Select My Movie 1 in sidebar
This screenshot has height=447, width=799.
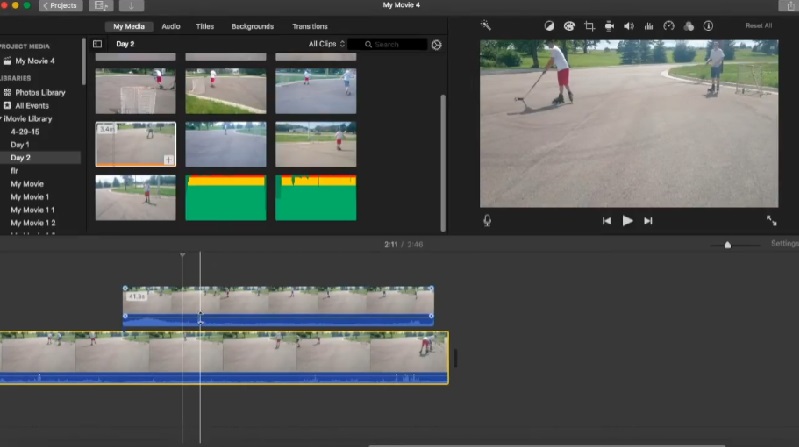tap(30, 197)
